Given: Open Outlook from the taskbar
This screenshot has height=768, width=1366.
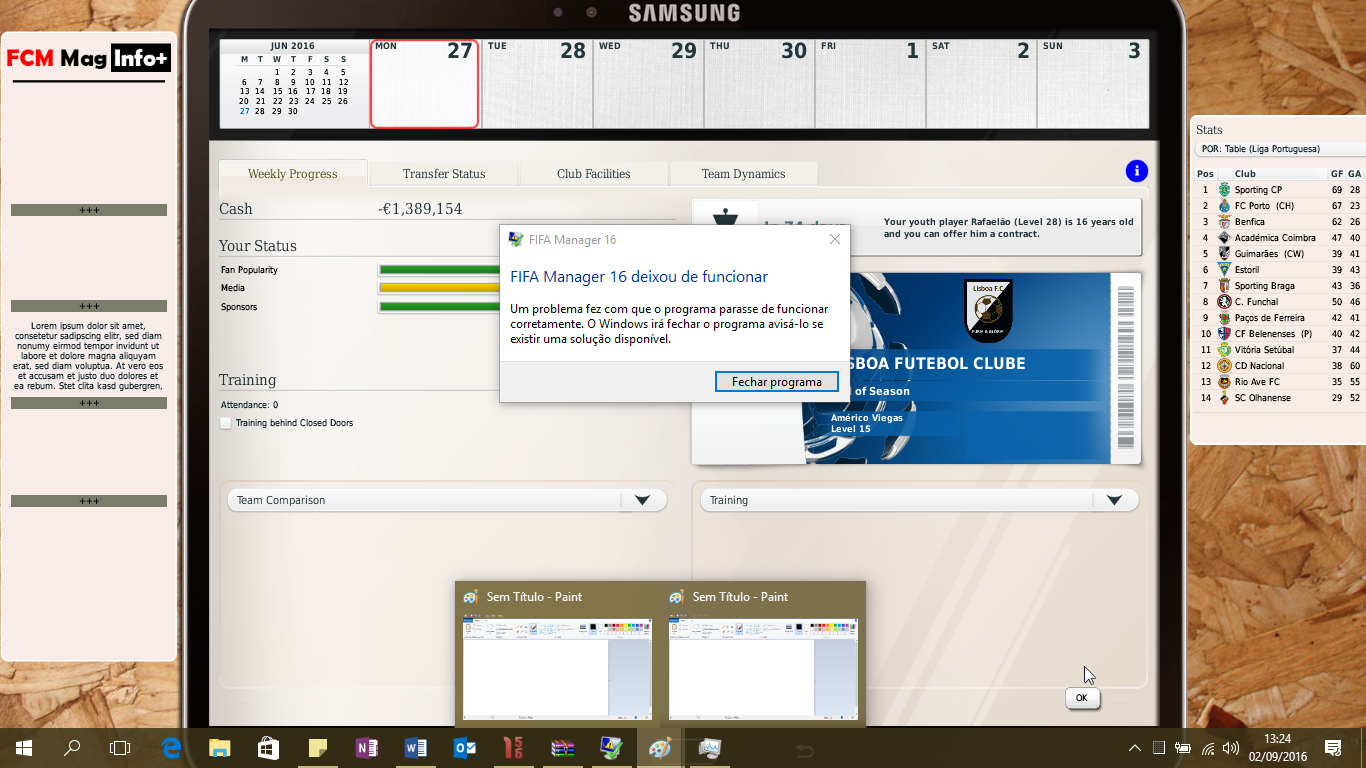Looking at the screenshot, I should pyautogui.click(x=464, y=747).
